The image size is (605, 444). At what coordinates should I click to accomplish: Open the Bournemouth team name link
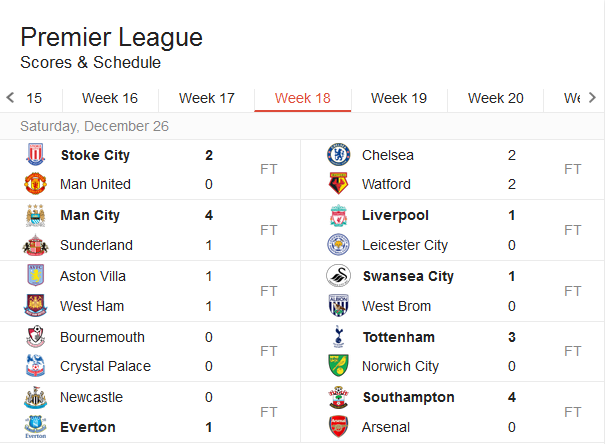coord(102,337)
